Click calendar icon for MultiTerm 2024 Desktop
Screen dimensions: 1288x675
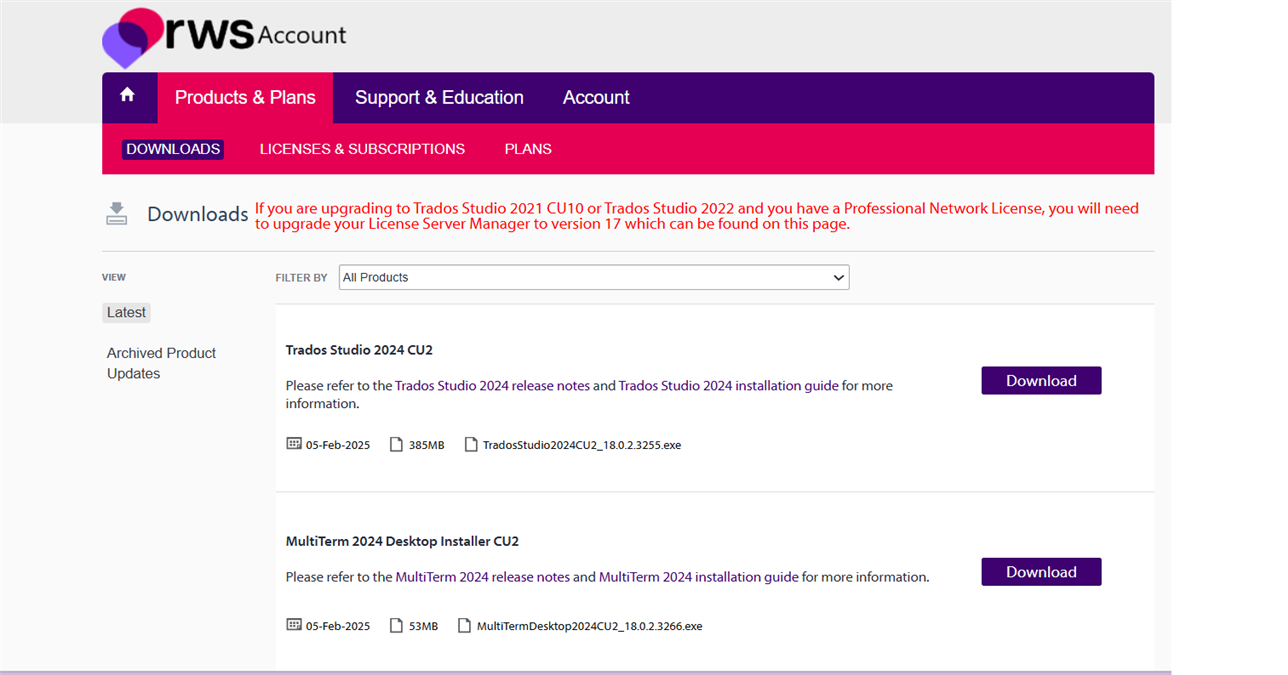tap(294, 624)
